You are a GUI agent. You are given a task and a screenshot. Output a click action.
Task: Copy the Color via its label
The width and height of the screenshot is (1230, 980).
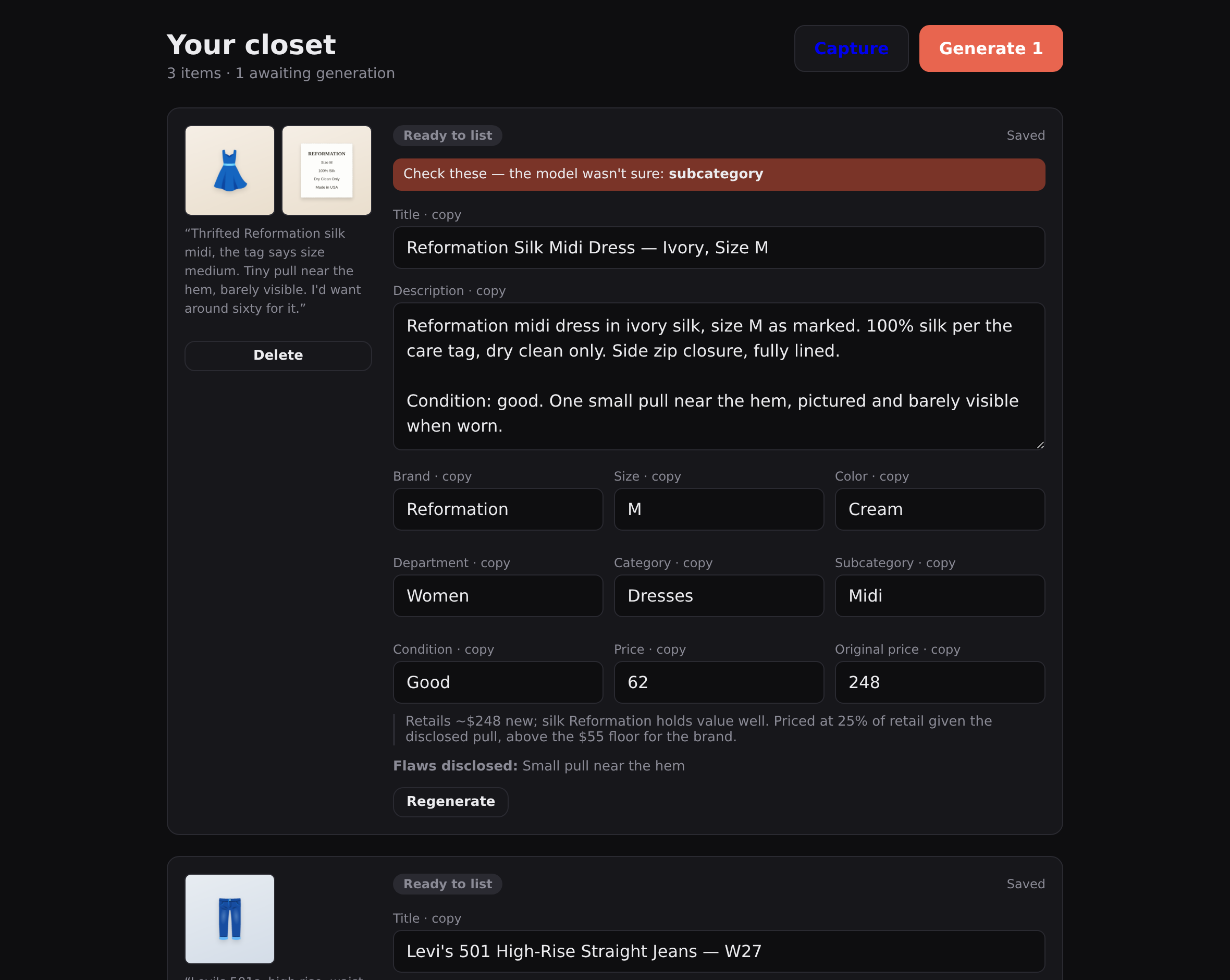pyautogui.click(x=872, y=476)
